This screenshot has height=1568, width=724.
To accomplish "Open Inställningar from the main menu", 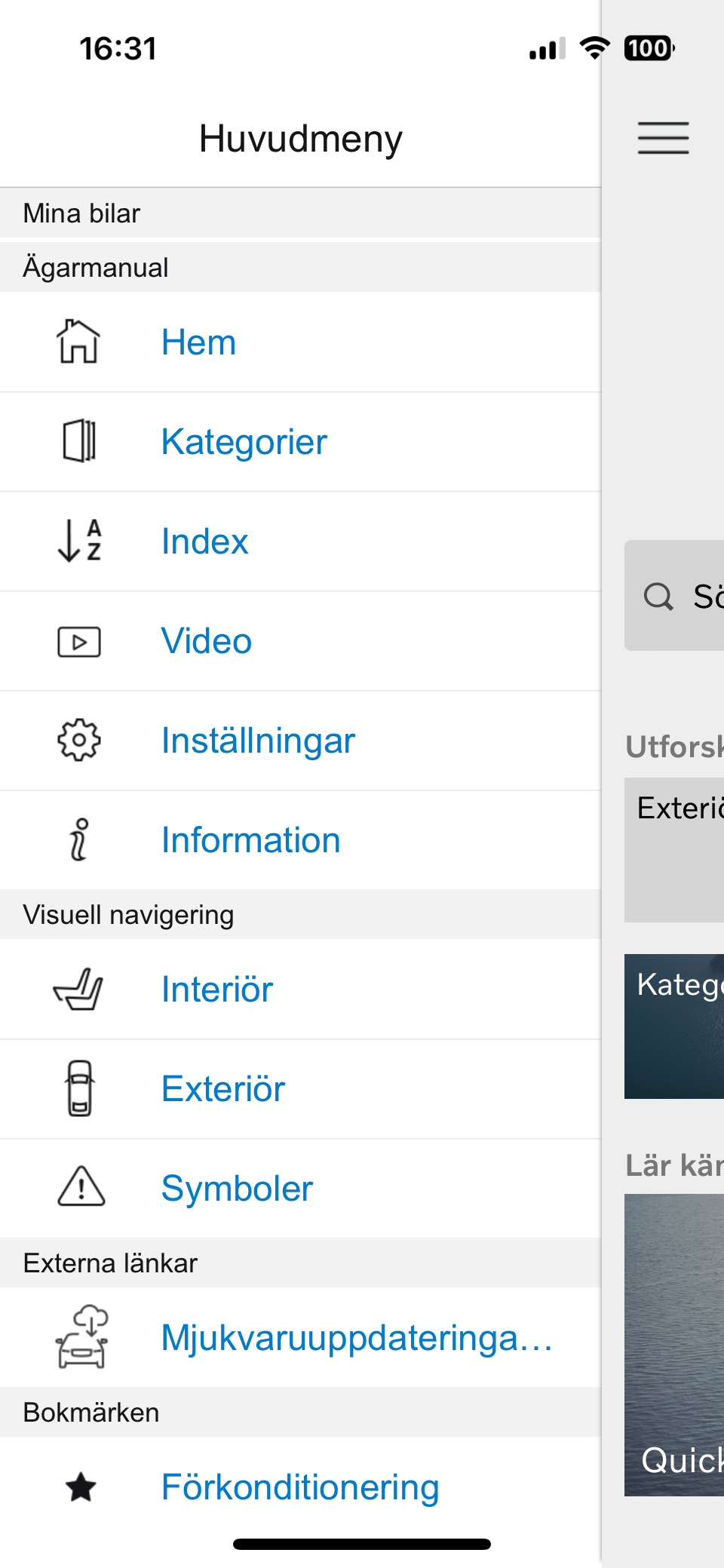I will click(x=300, y=741).
